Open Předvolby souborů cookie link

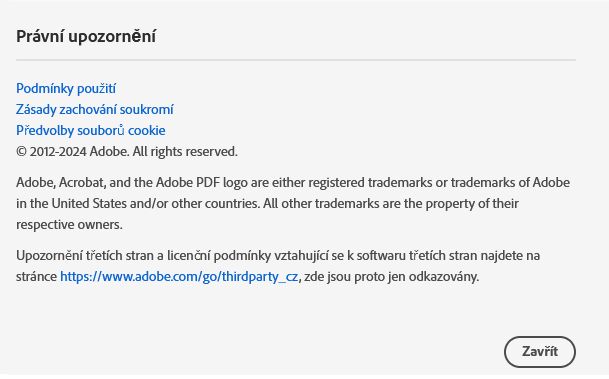90,130
